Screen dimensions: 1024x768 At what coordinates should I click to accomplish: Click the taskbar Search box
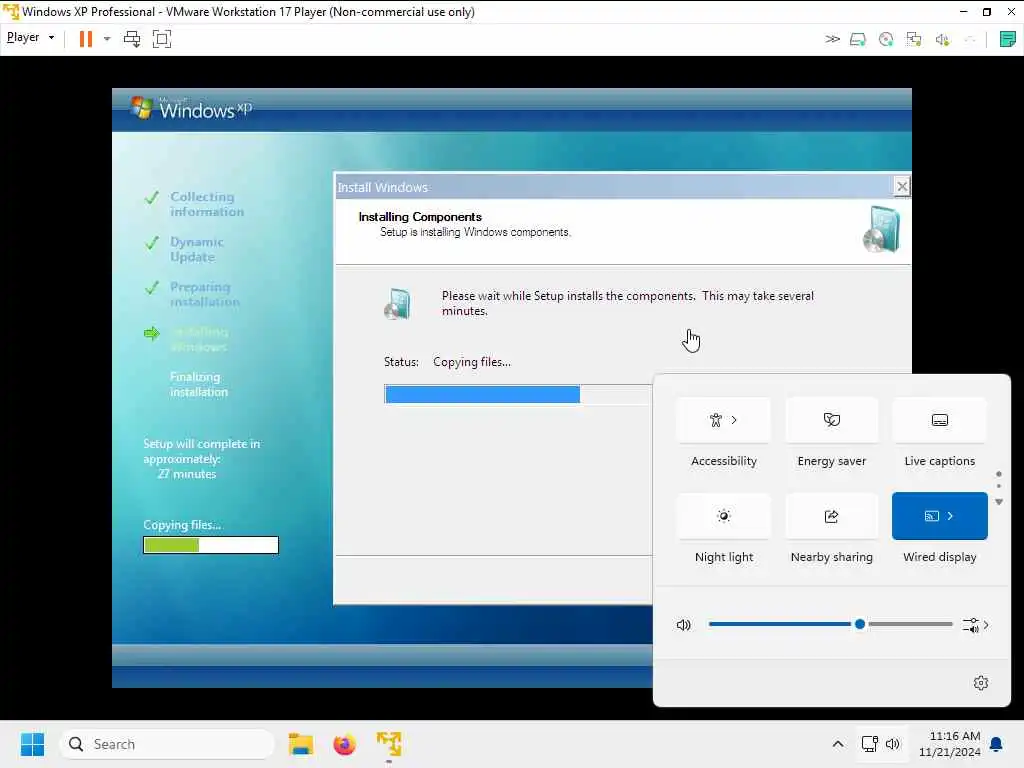tap(167, 744)
